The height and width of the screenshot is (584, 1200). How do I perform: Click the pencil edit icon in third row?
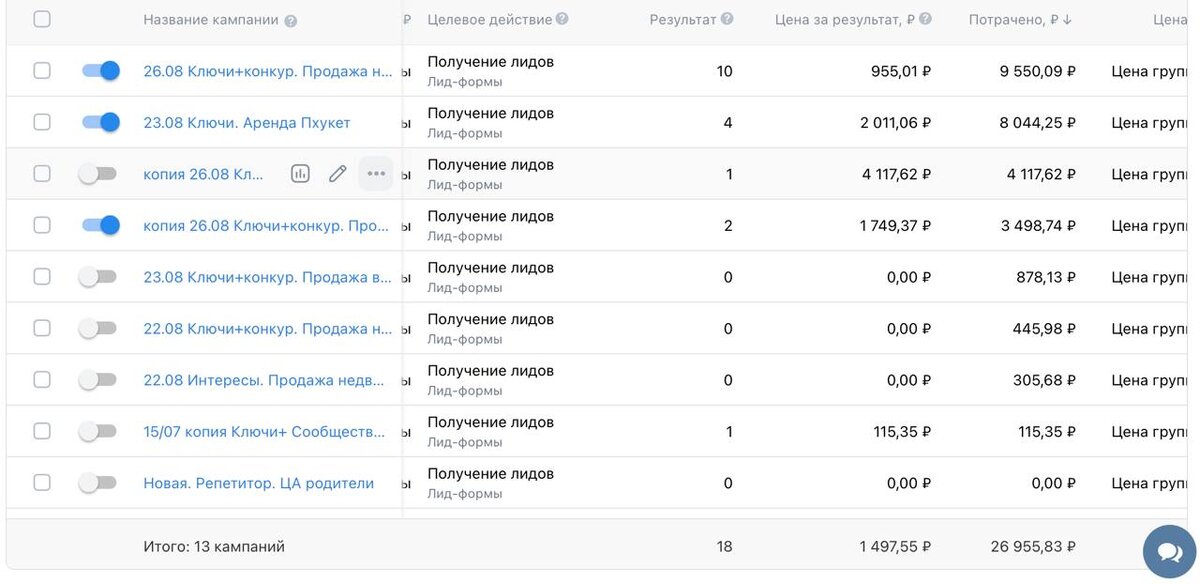tap(338, 174)
